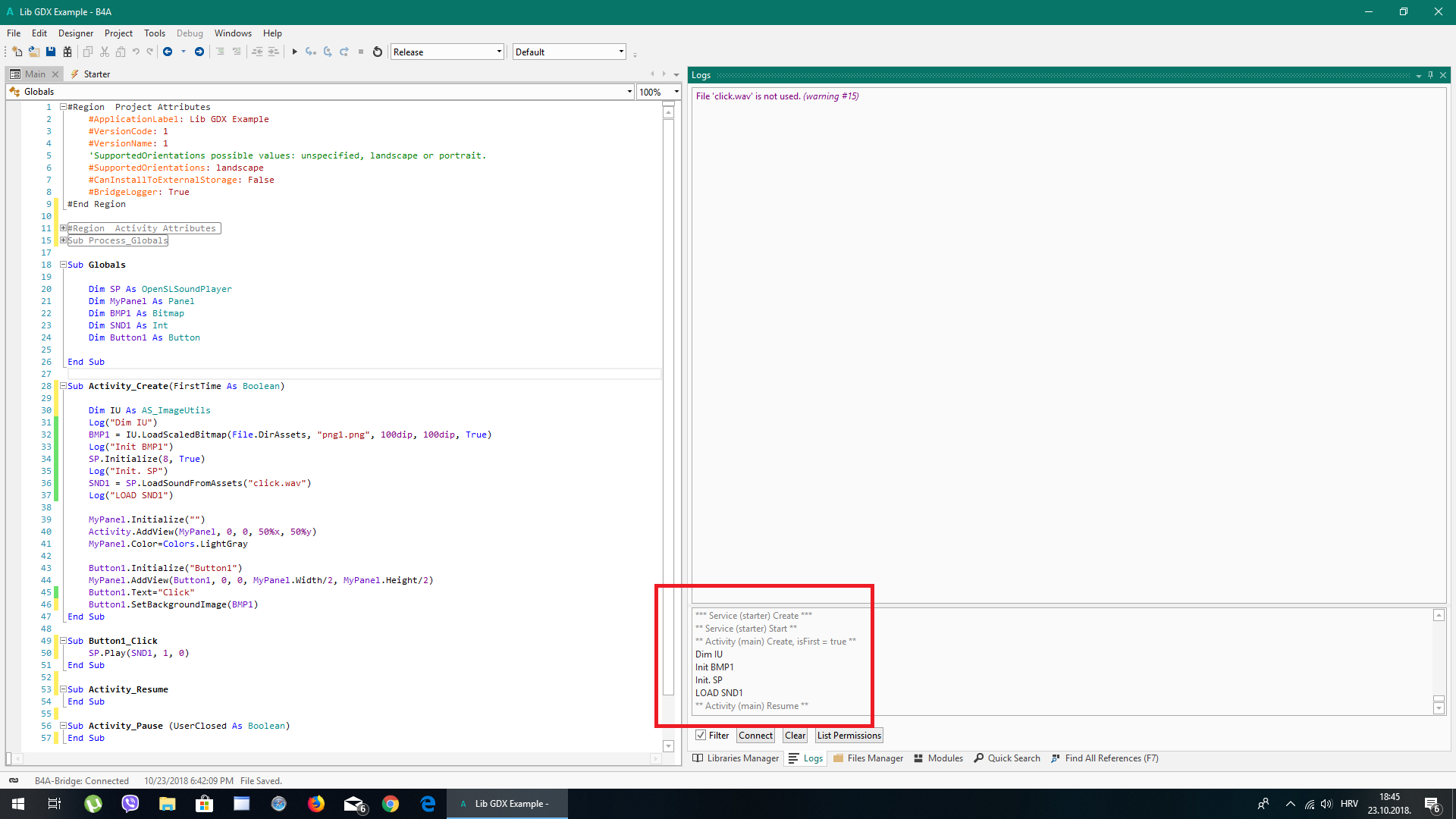Click the new file icon in toolbar
The height and width of the screenshot is (819, 1456).
click(17, 52)
